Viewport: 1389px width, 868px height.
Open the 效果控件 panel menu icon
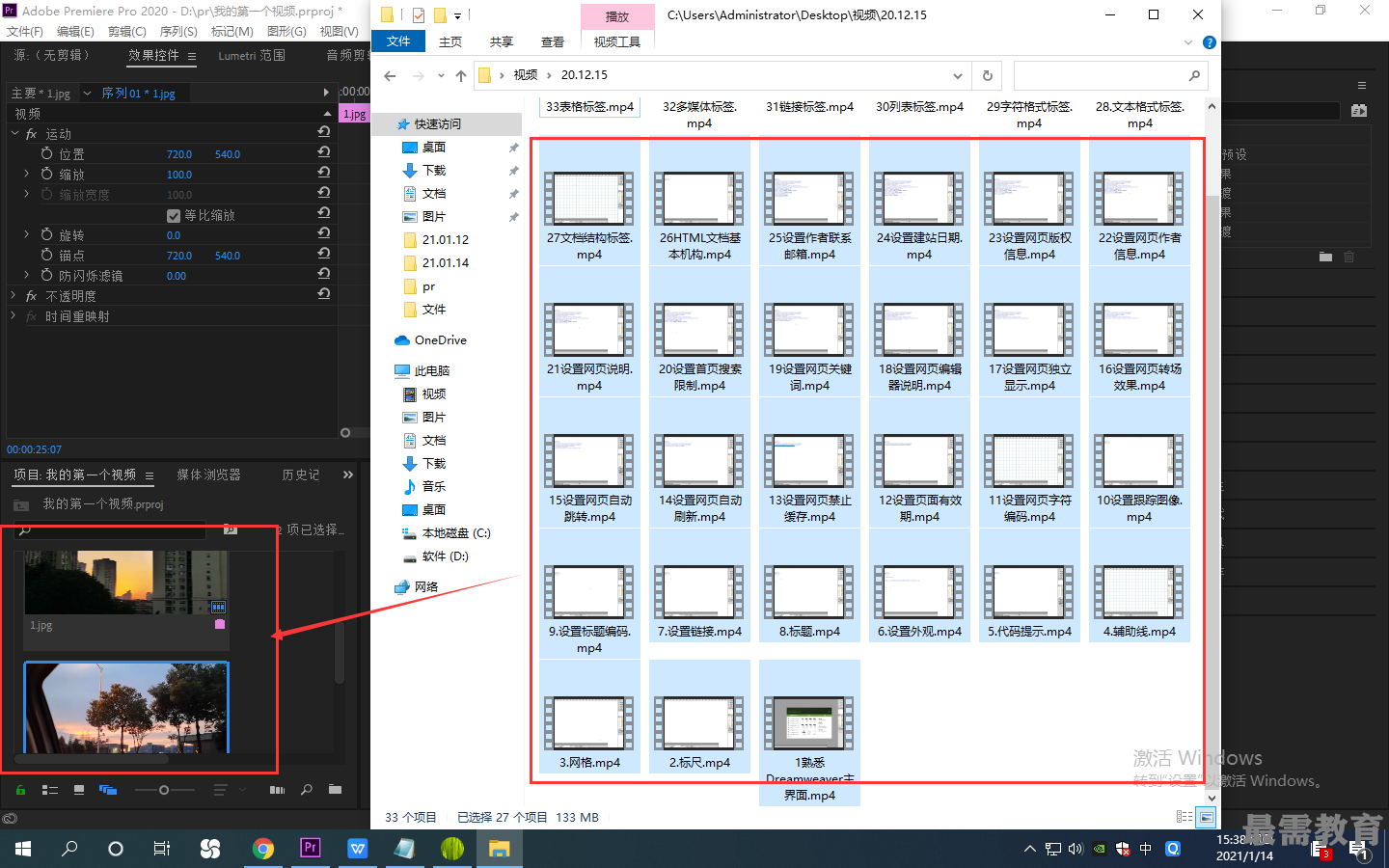[x=192, y=57]
